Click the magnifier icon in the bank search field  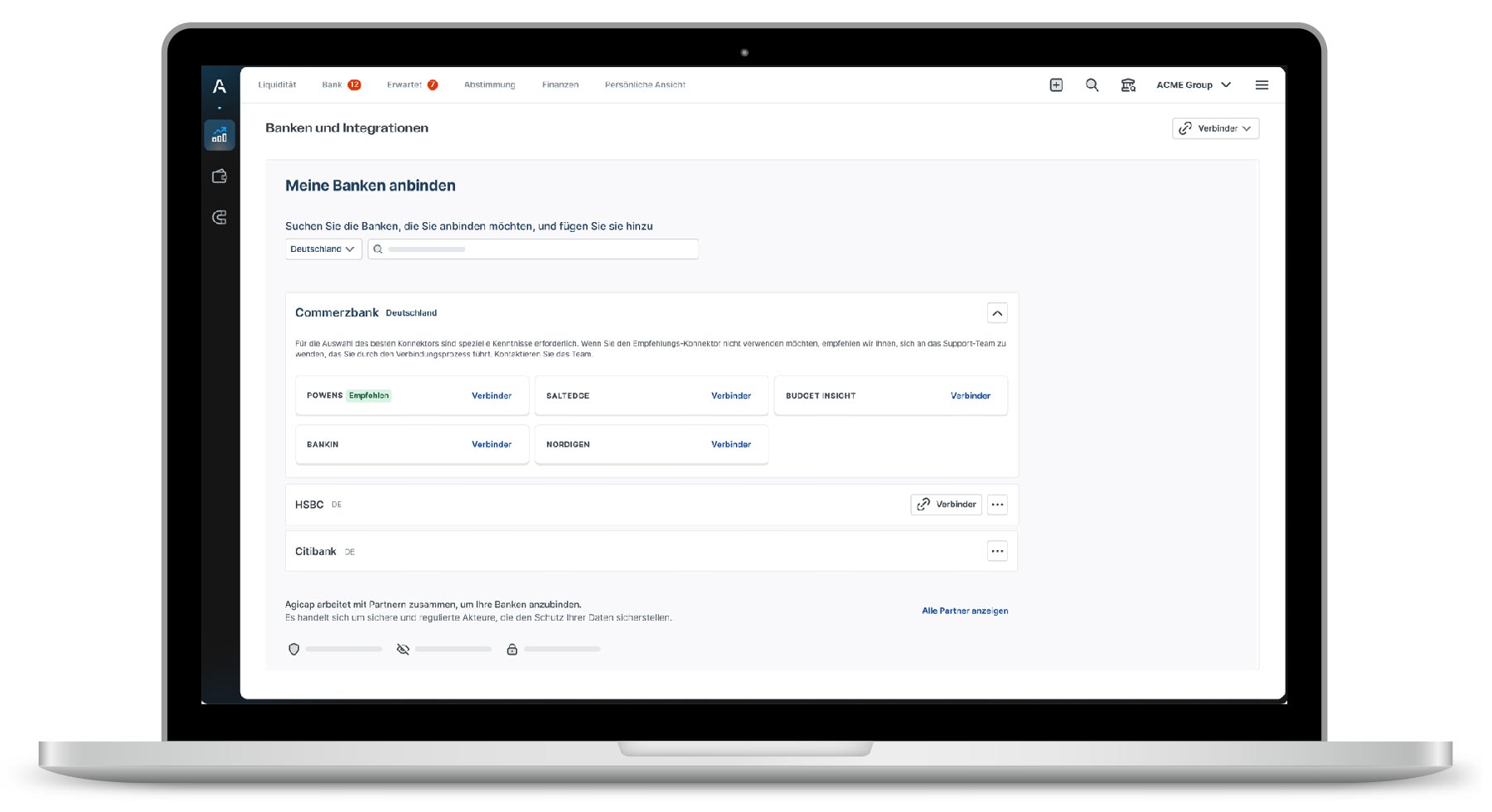pyautogui.click(x=378, y=249)
